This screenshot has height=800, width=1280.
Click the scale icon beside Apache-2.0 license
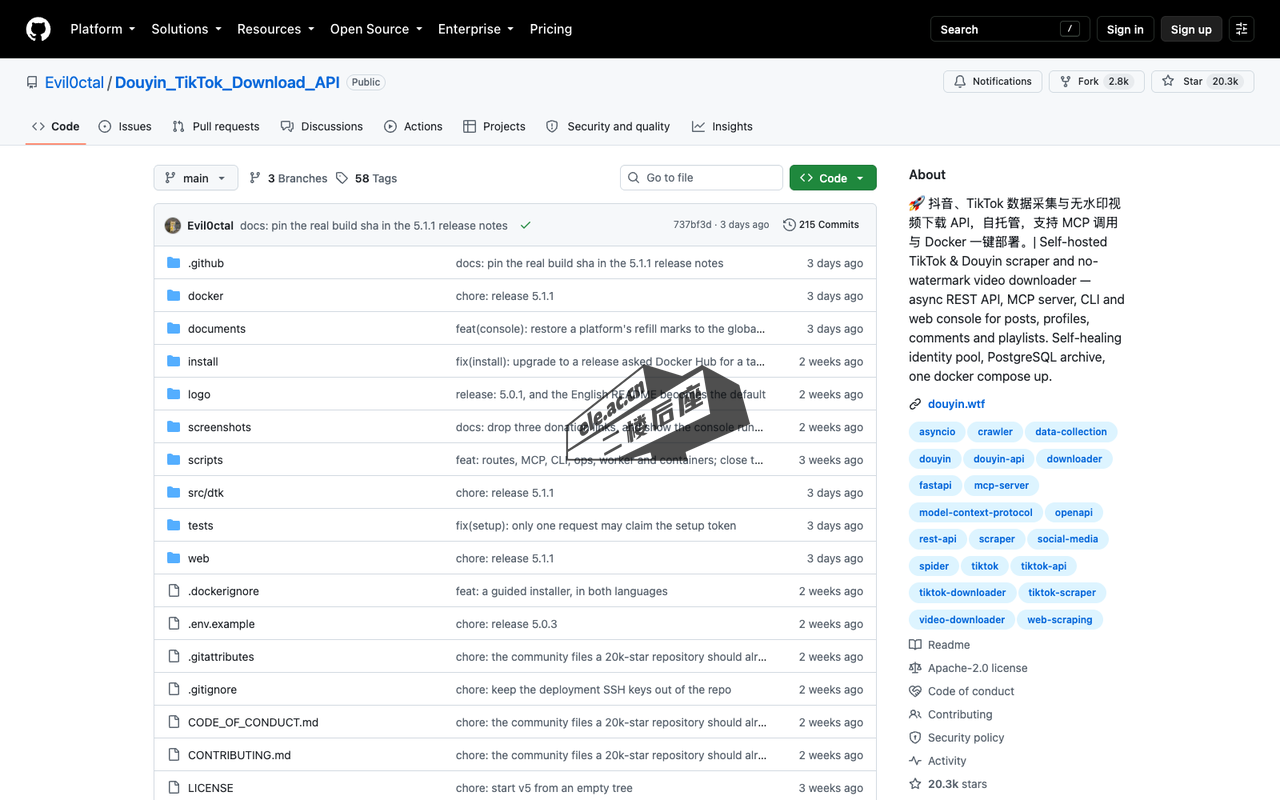point(915,668)
